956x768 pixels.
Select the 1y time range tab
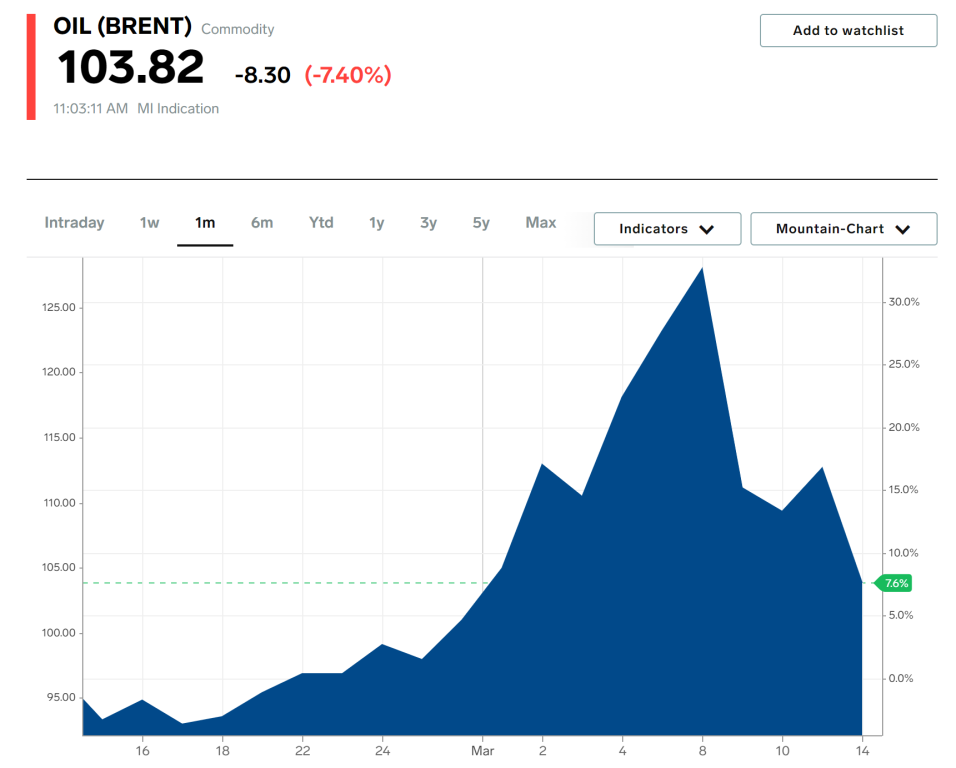[x=377, y=223]
